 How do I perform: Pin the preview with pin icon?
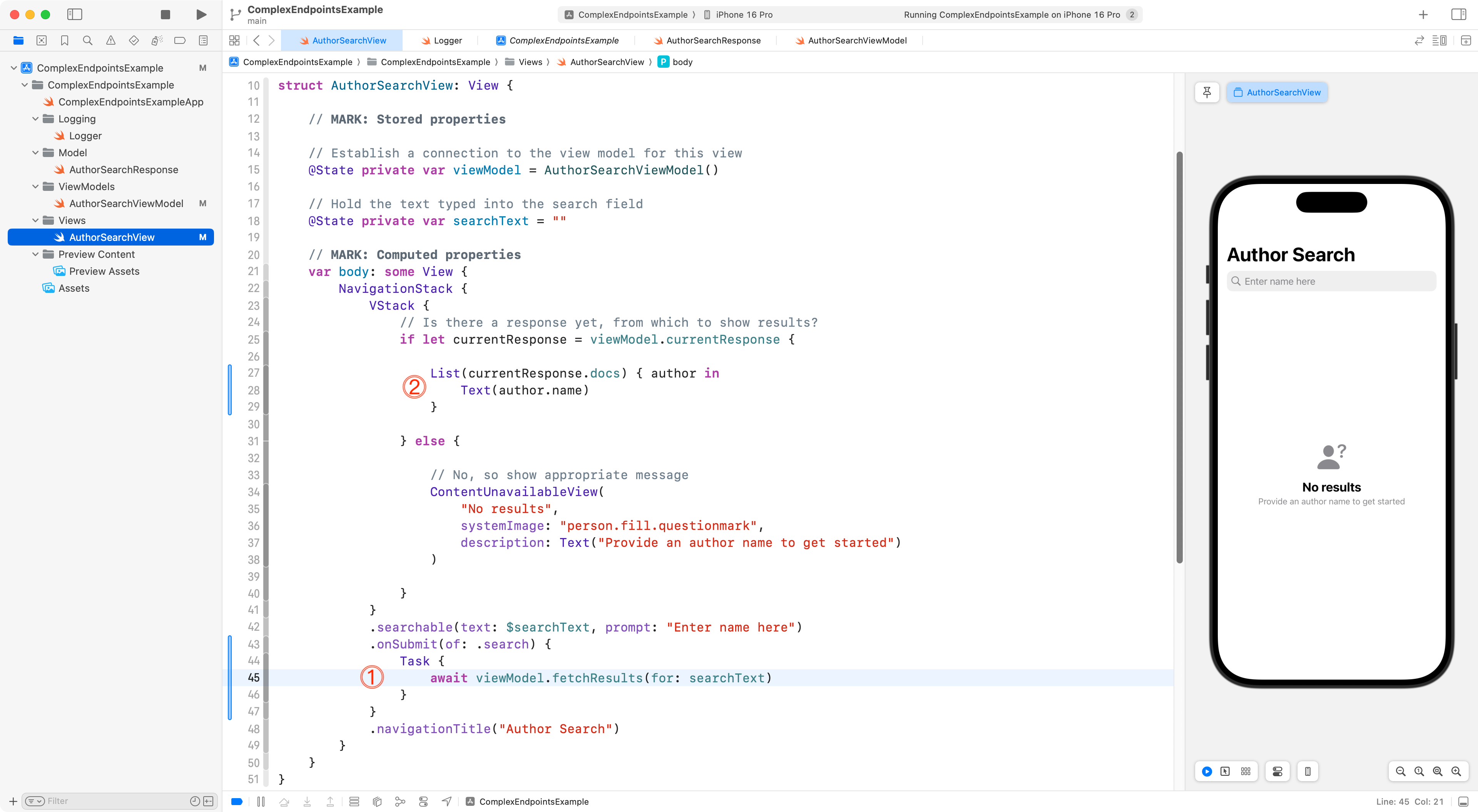[x=1207, y=92]
